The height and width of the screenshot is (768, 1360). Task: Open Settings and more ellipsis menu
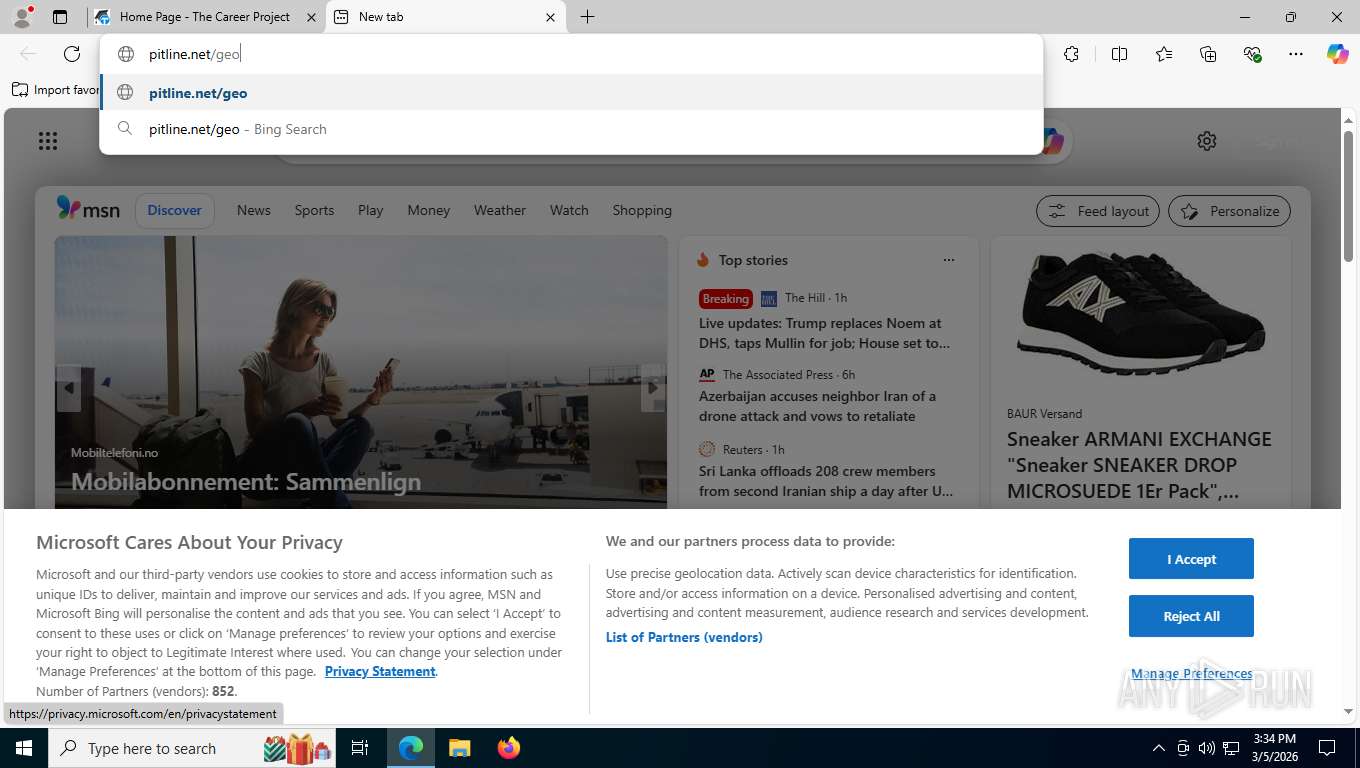pyautogui.click(x=1296, y=54)
